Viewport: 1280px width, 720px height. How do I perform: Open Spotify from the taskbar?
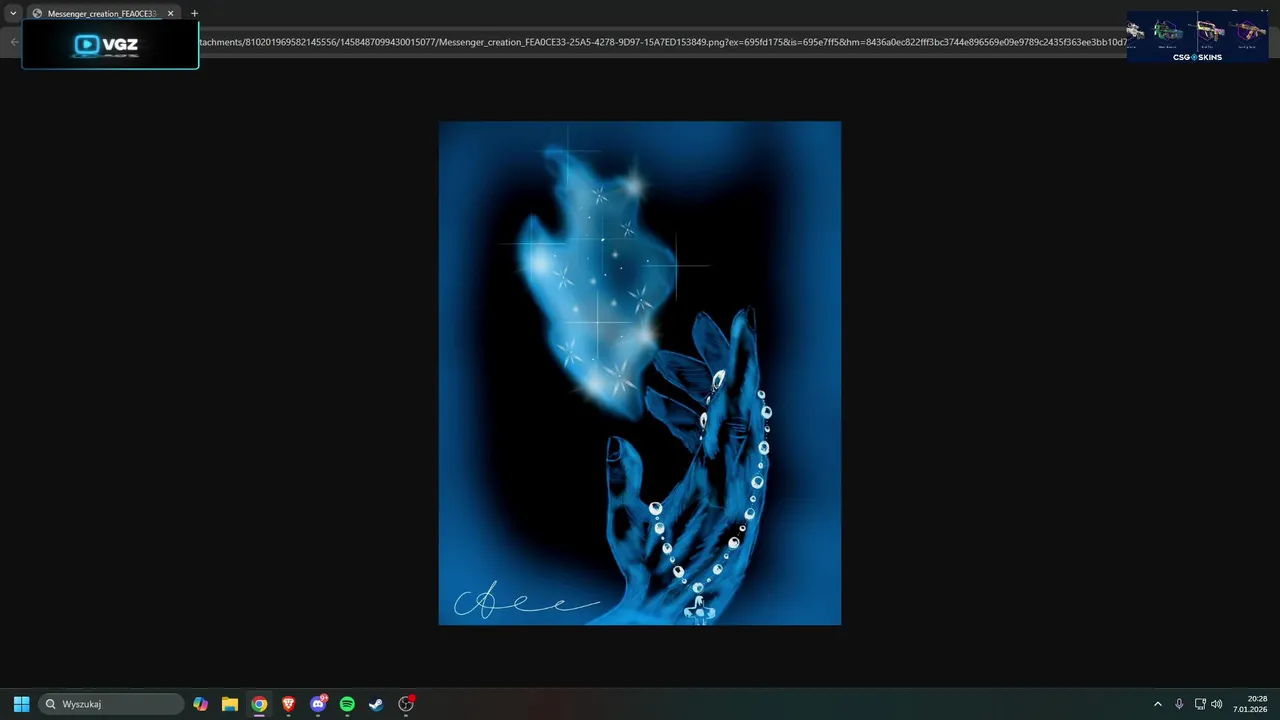[x=347, y=704]
